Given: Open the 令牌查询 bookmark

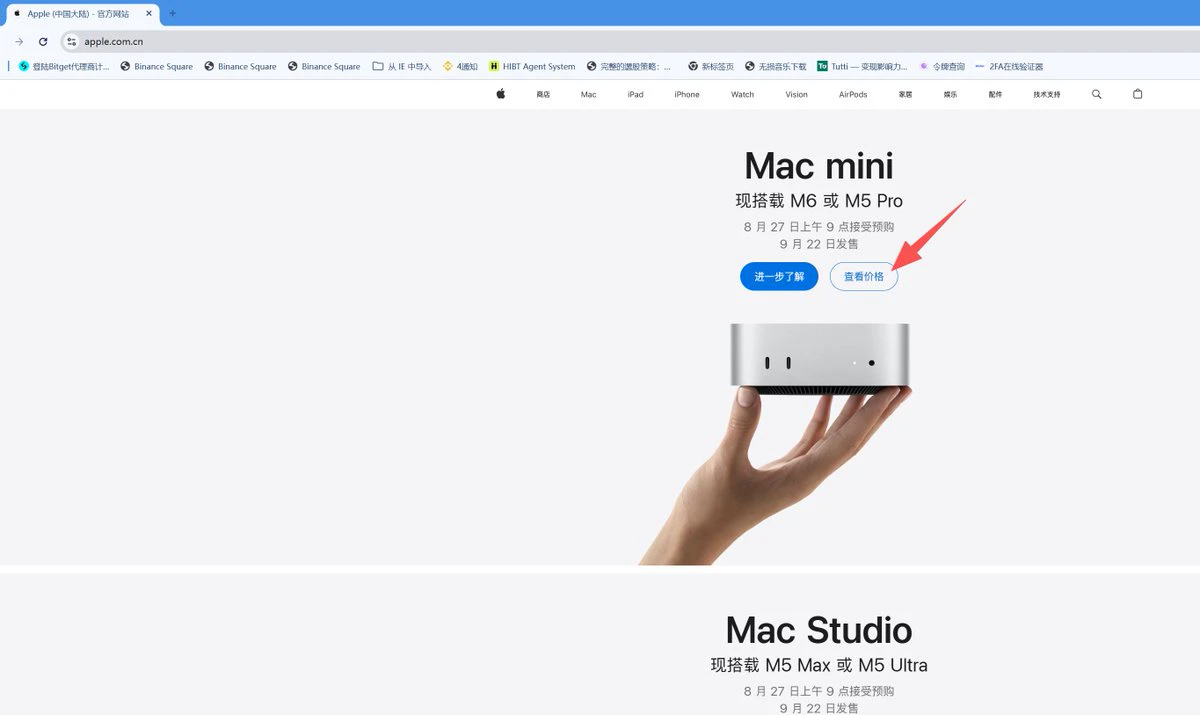Looking at the screenshot, I should click(x=942, y=67).
